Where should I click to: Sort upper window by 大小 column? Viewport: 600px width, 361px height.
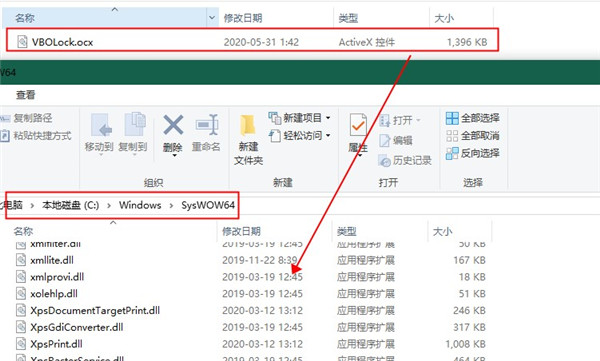(x=444, y=18)
